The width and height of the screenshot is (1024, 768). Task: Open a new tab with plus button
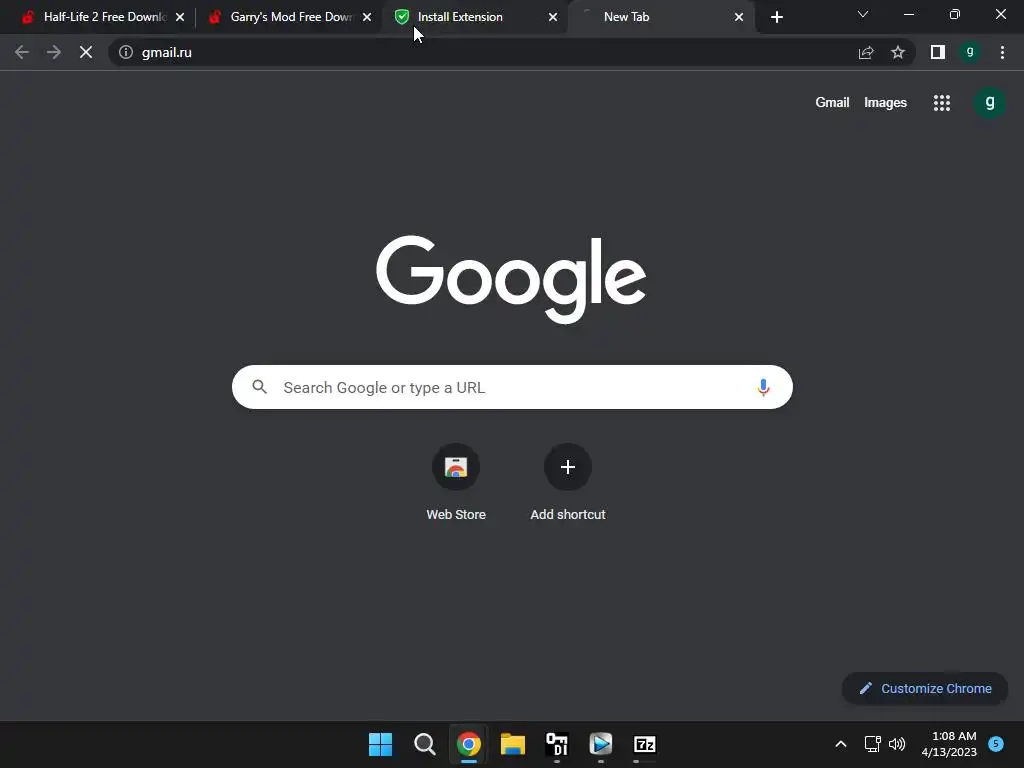[776, 17]
